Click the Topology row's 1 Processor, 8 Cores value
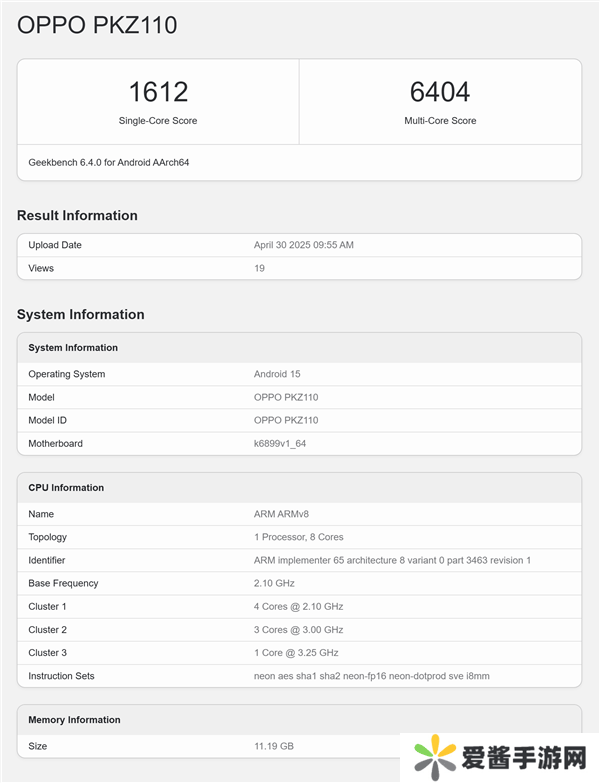Viewport: 600px width, 783px height. (x=300, y=537)
